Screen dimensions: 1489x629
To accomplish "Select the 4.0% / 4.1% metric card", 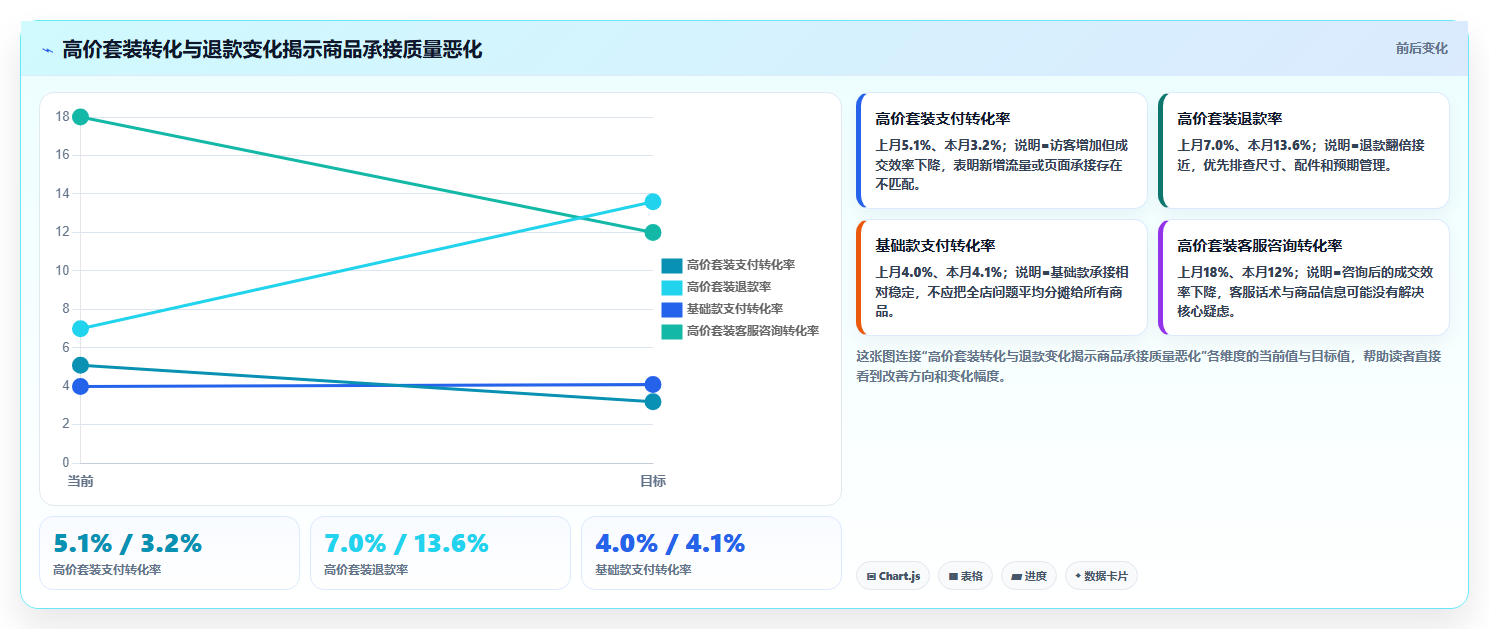I will (x=711, y=553).
